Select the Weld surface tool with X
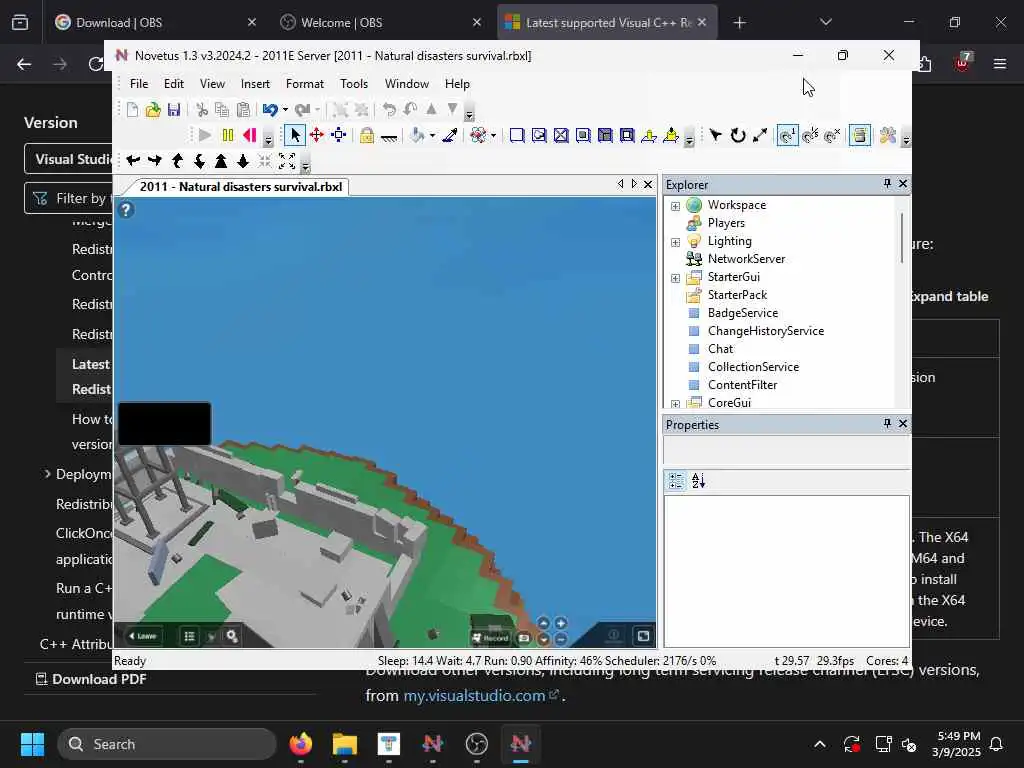 (x=561, y=135)
